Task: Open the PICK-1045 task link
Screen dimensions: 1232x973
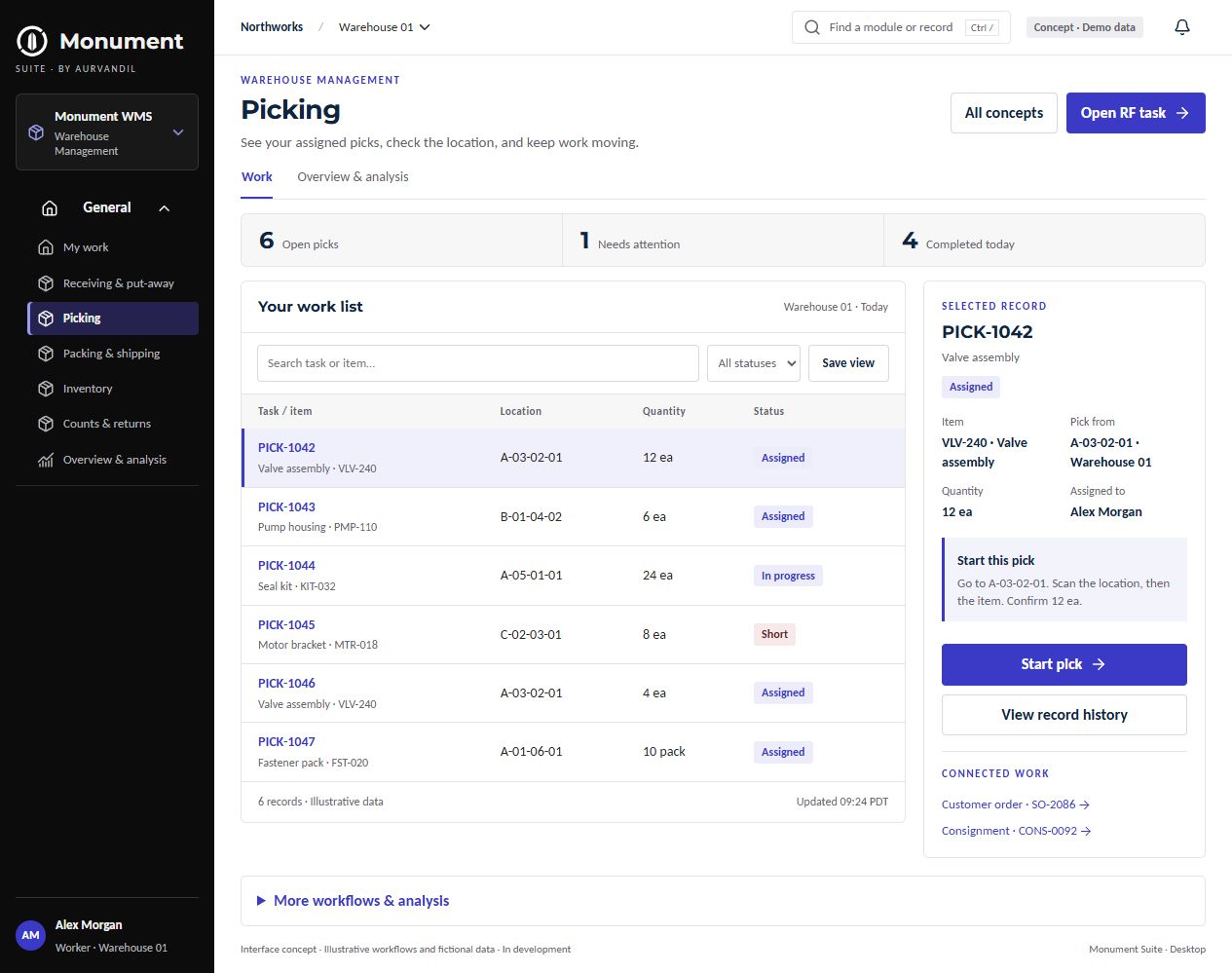Action: [x=286, y=625]
